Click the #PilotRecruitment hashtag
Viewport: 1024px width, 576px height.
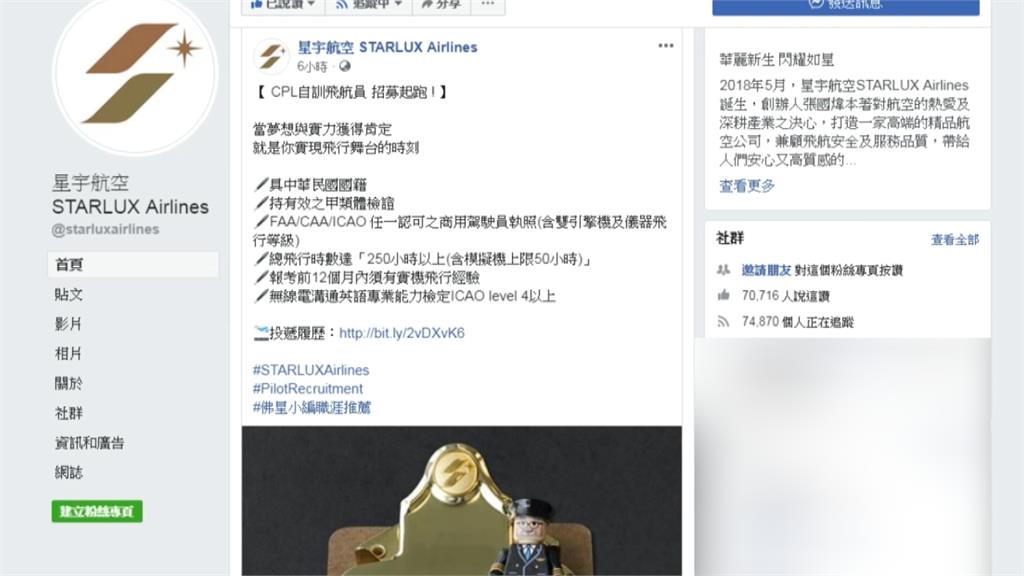(308, 389)
